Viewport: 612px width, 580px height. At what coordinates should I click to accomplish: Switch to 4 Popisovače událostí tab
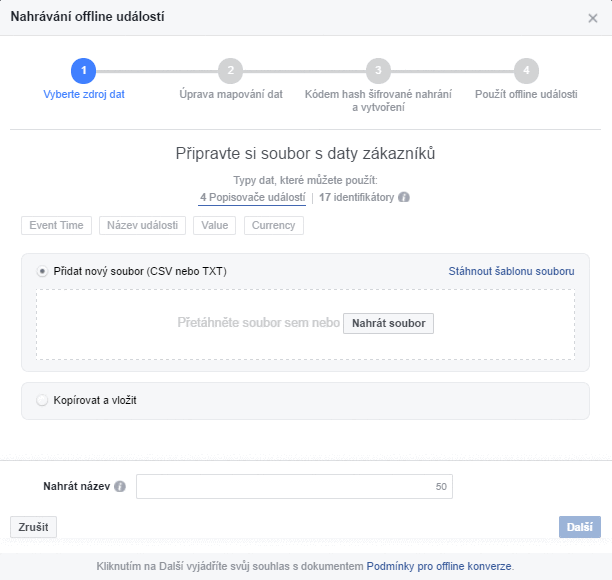point(252,198)
